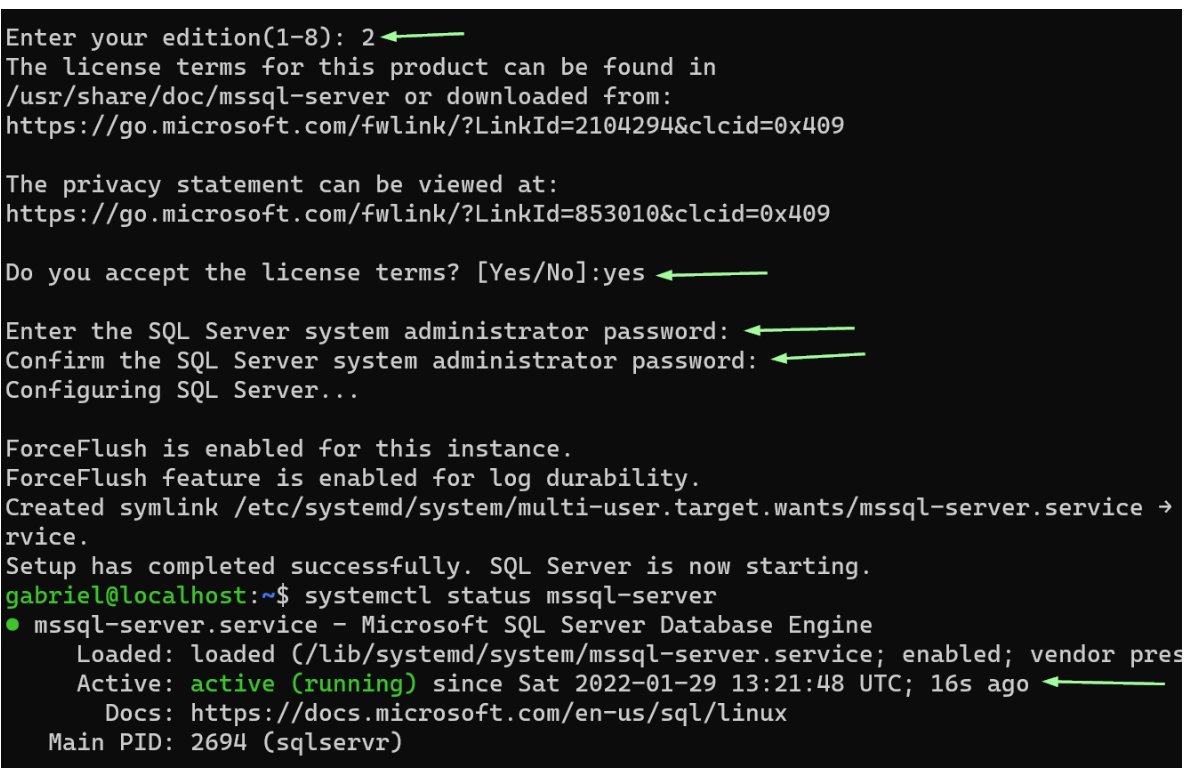Click the /usr/share/doc/mssql-server path

[x=197, y=97]
